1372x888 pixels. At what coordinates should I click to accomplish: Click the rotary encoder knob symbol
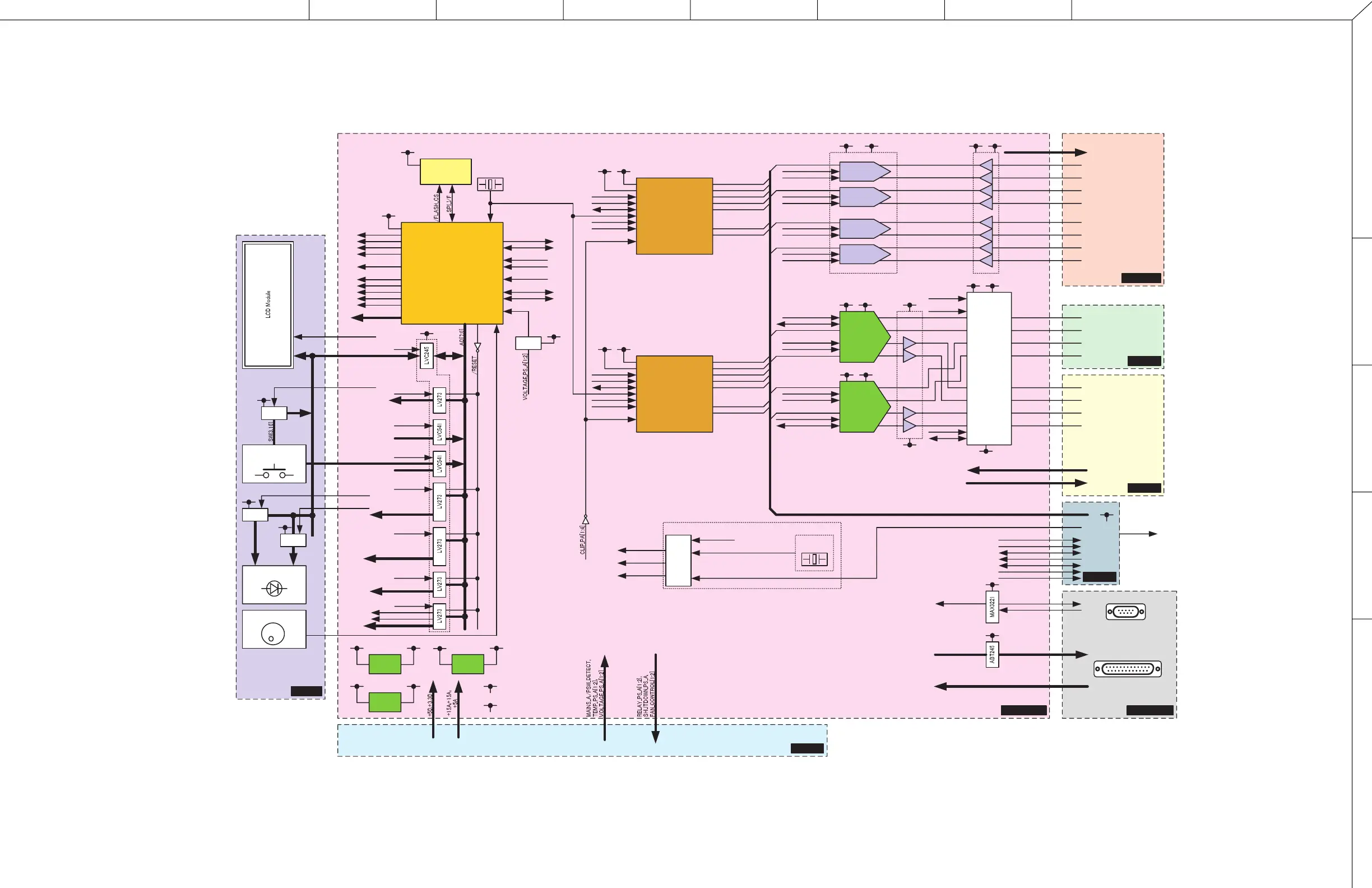[x=274, y=633]
